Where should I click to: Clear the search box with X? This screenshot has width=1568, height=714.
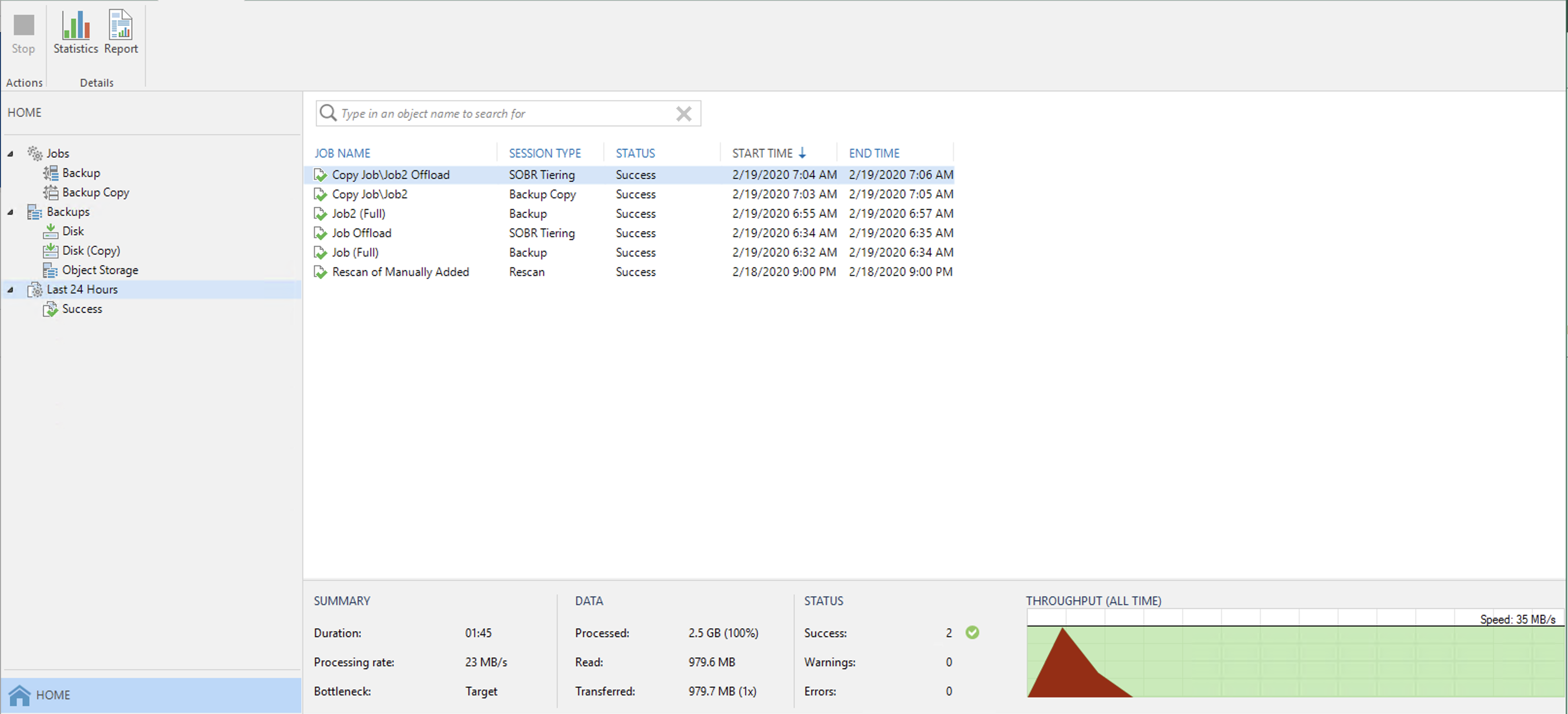coord(683,114)
